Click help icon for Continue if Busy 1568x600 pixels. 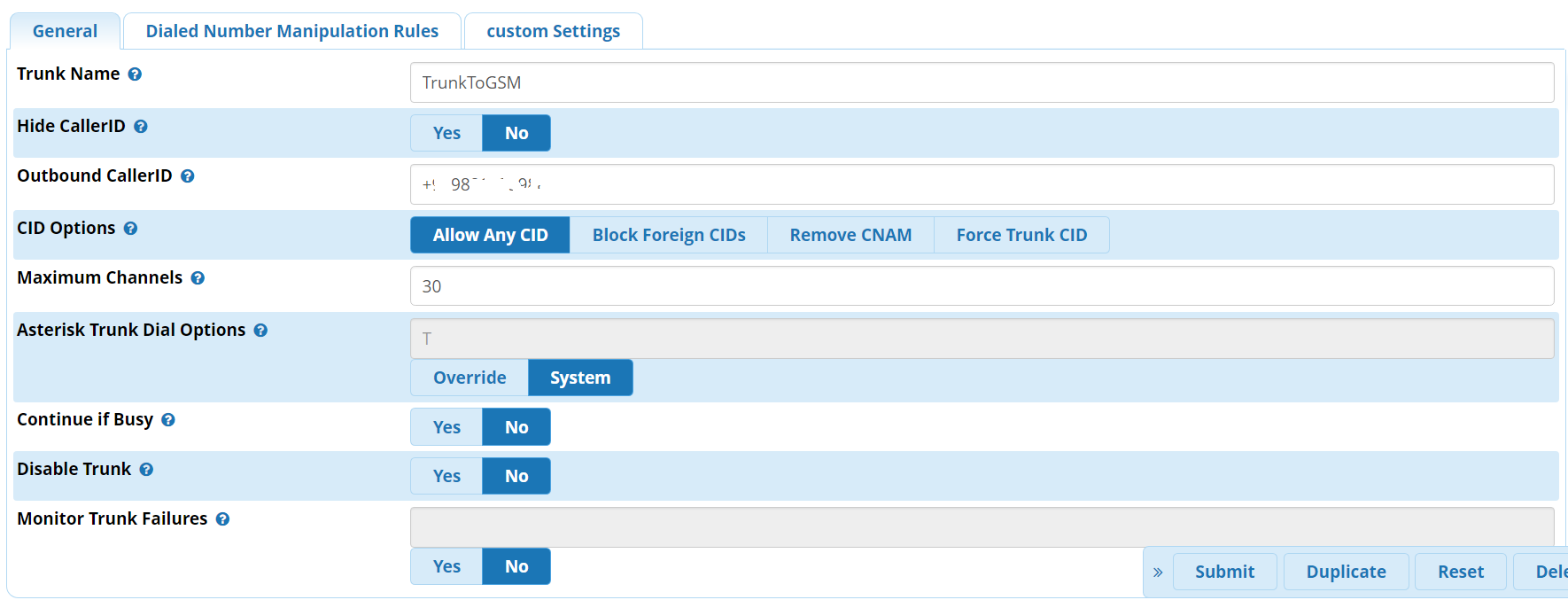tap(168, 420)
